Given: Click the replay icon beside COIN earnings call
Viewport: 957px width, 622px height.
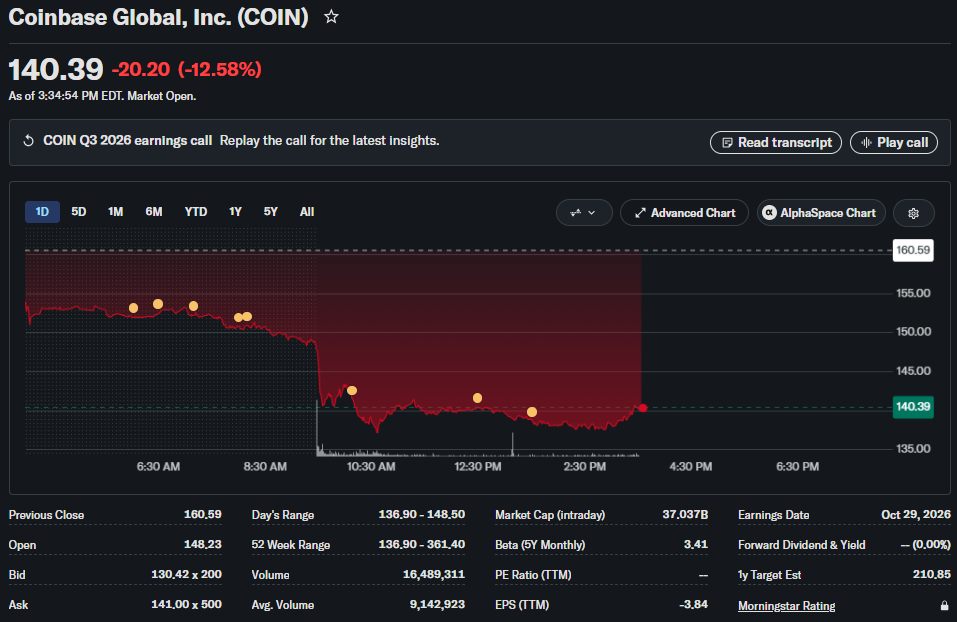Looking at the screenshot, I should click(x=28, y=141).
